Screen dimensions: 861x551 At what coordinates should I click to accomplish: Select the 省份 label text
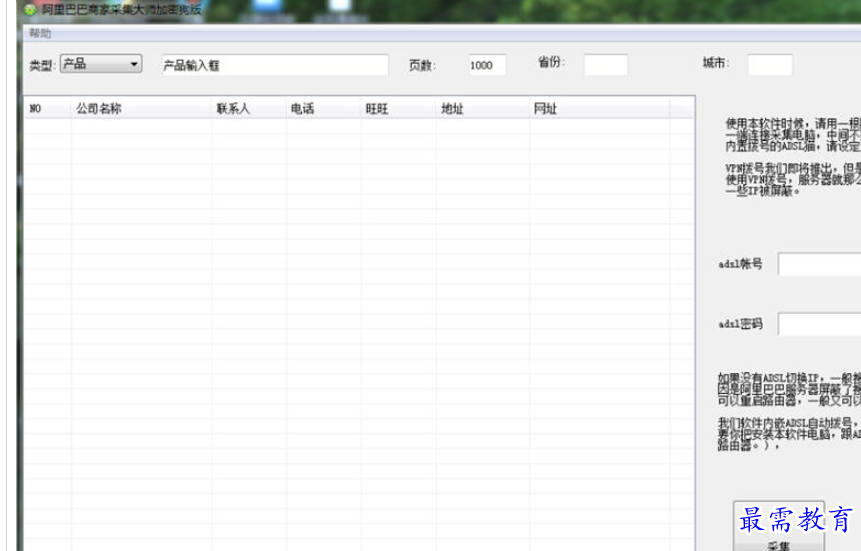(x=551, y=62)
